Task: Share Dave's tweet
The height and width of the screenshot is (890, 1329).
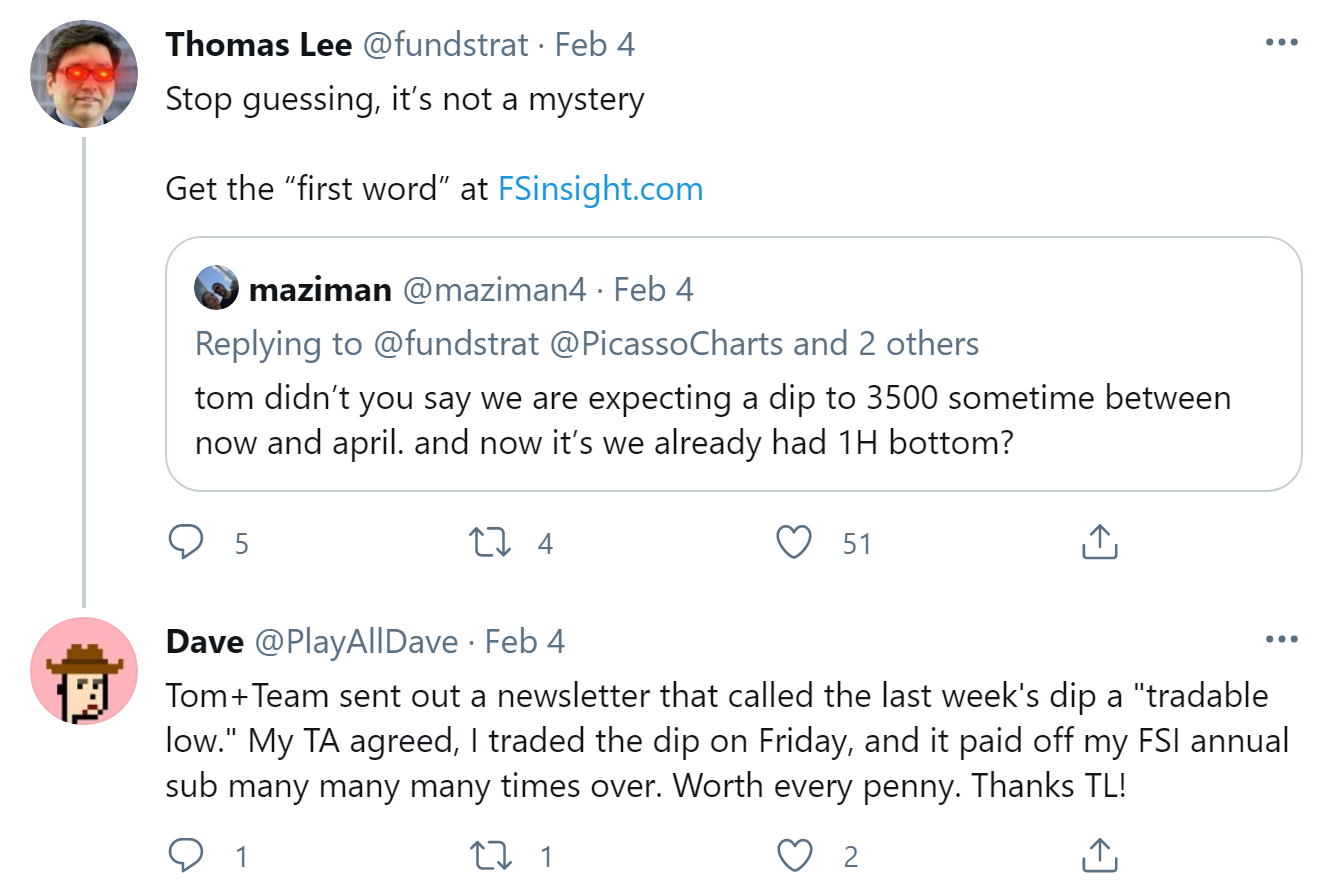Action: (x=1099, y=856)
